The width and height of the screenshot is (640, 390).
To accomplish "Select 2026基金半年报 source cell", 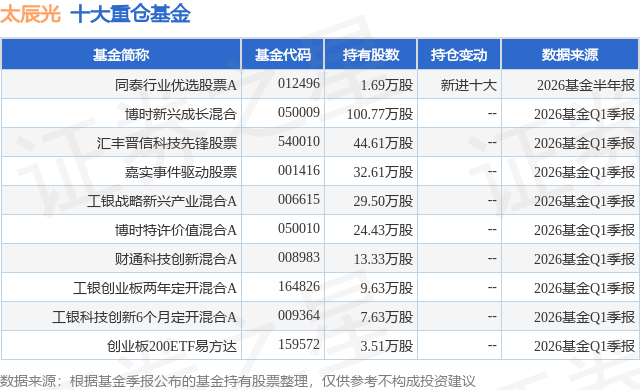I will [586, 85].
